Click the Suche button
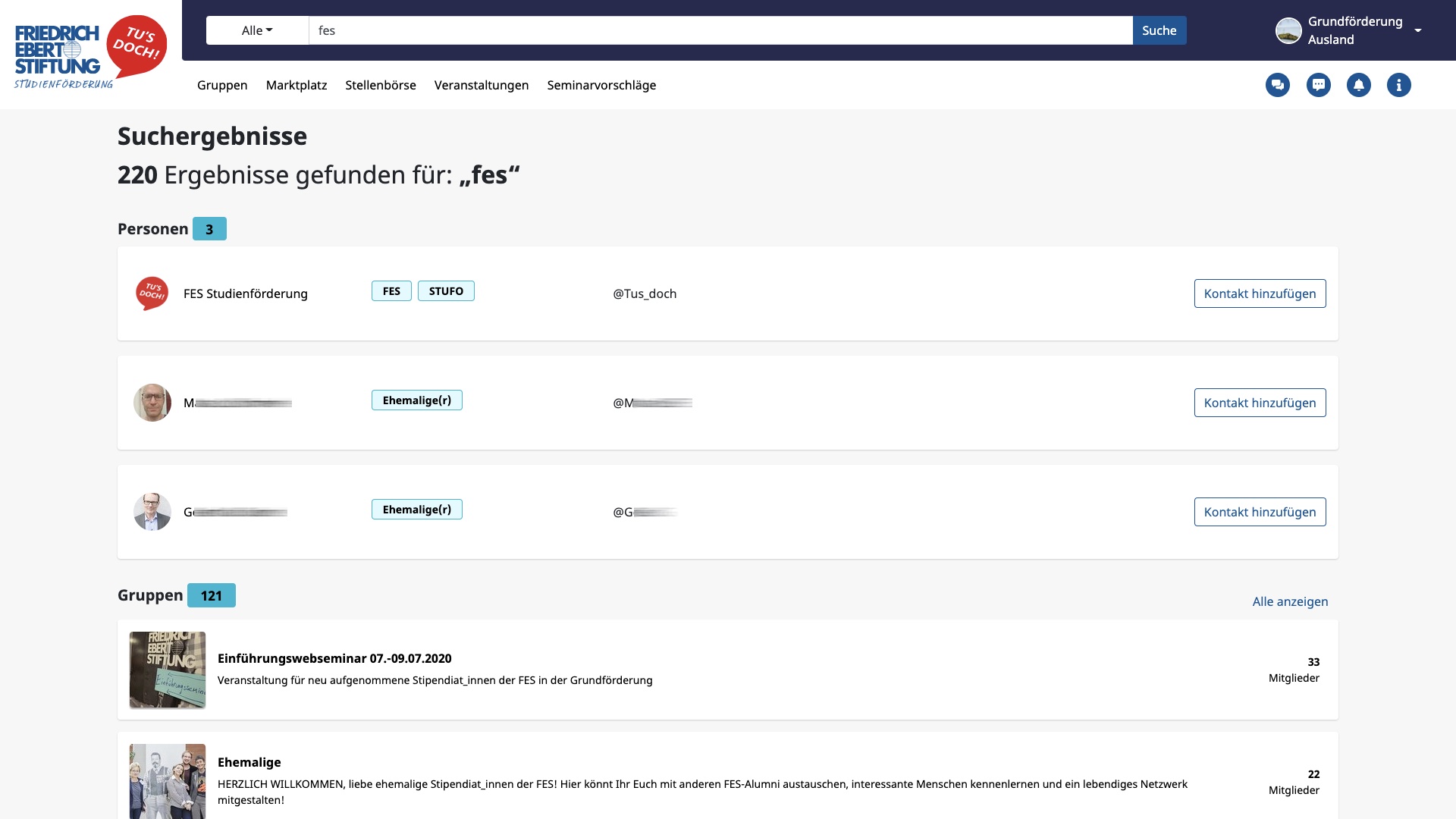 (1159, 30)
